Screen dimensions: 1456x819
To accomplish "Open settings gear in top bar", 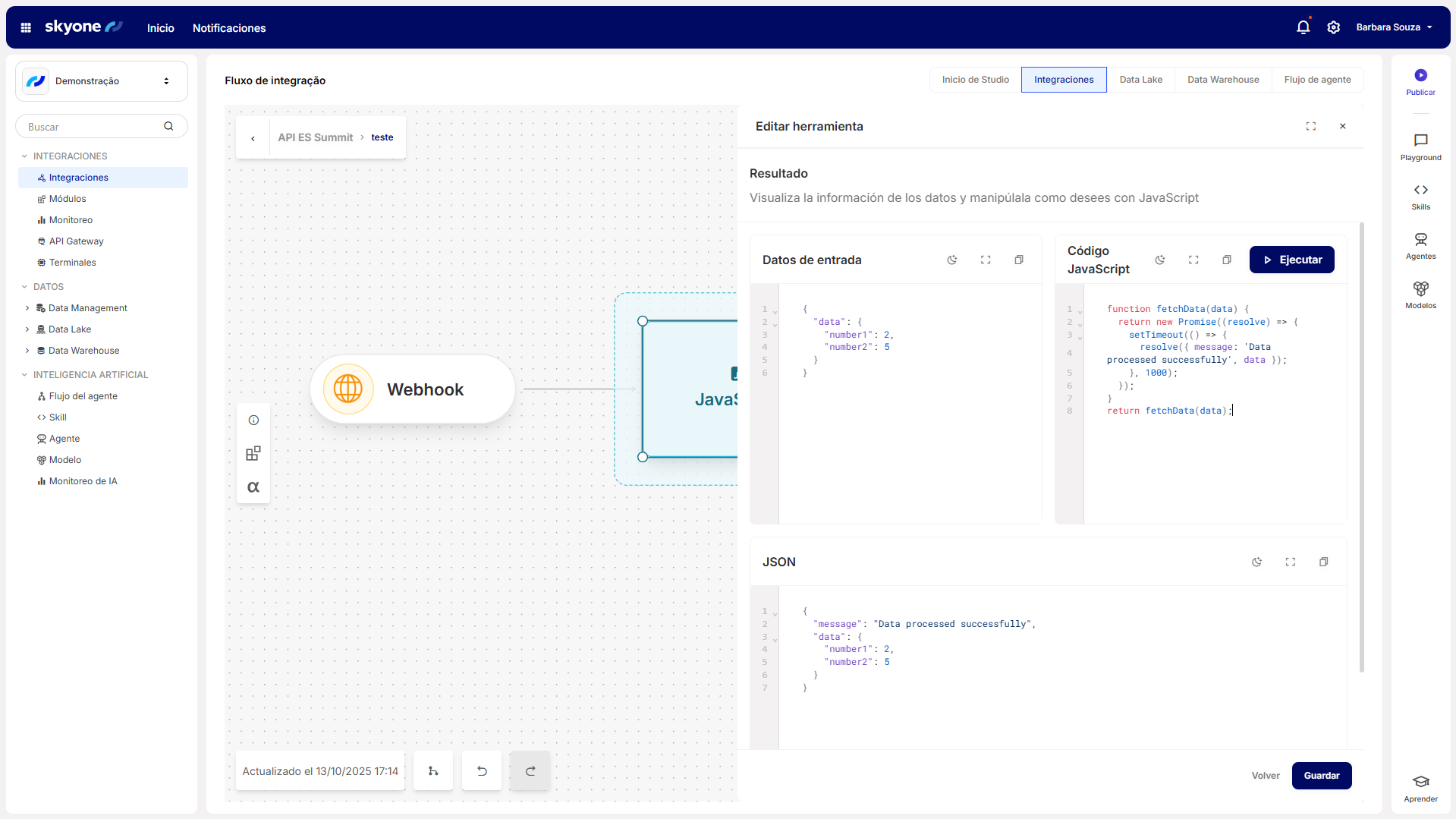I will pyautogui.click(x=1333, y=27).
